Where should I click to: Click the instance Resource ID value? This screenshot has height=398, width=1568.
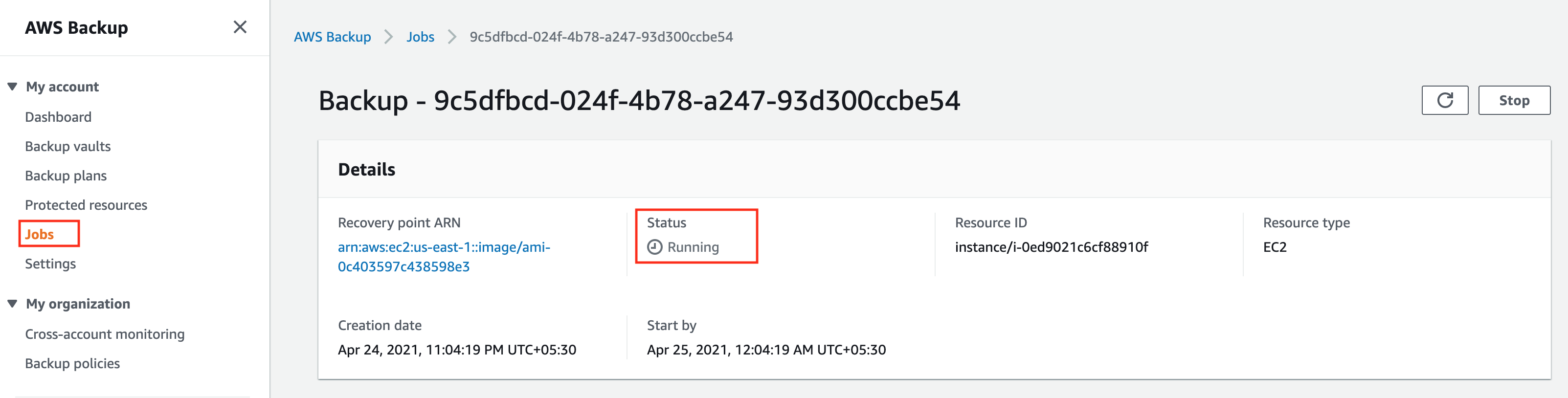coord(1051,247)
